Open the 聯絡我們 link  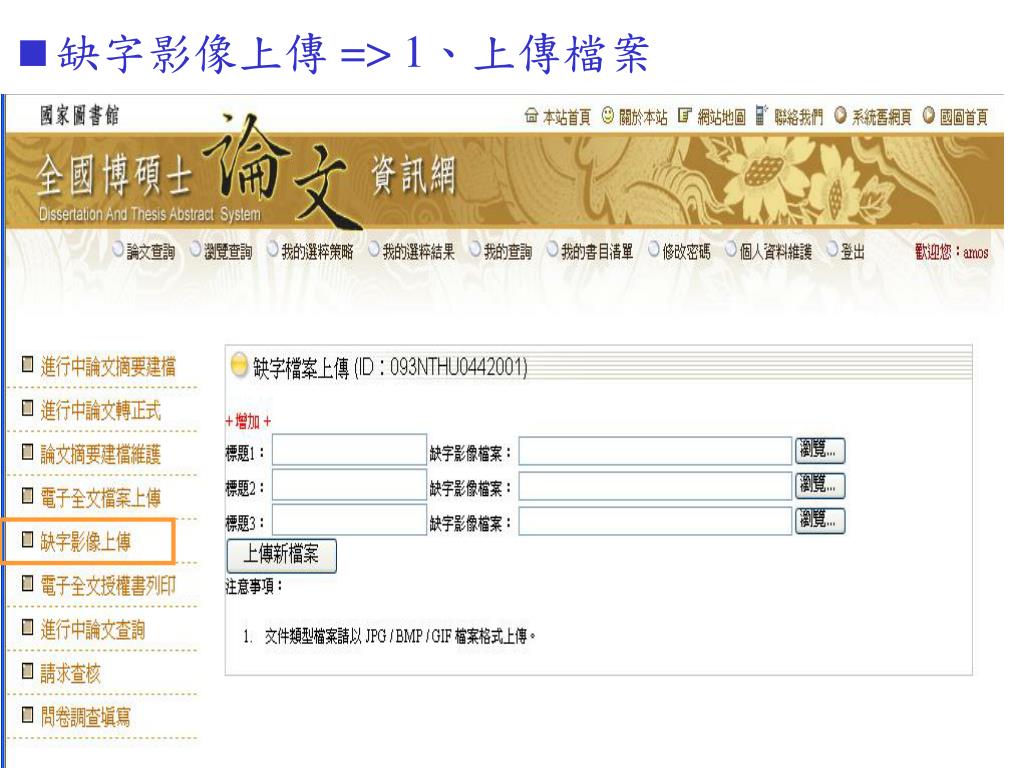click(x=799, y=117)
